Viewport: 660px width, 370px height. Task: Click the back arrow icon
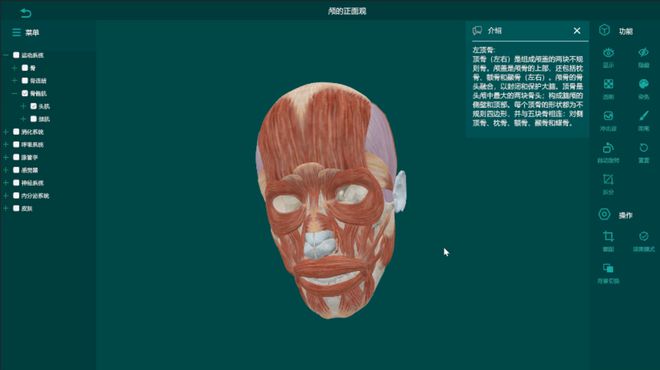(x=26, y=13)
